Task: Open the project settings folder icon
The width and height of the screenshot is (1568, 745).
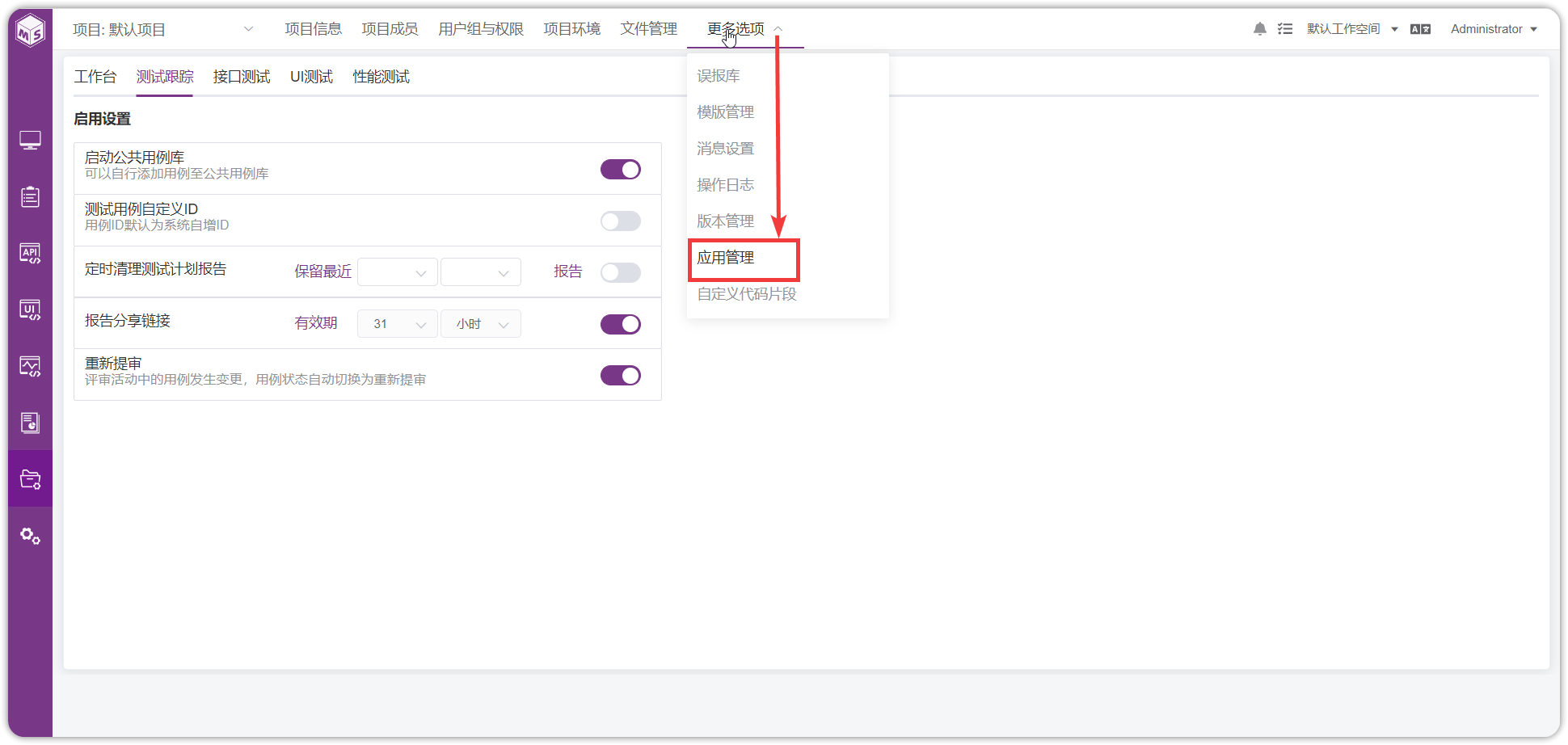Action: [x=31, y=479]
